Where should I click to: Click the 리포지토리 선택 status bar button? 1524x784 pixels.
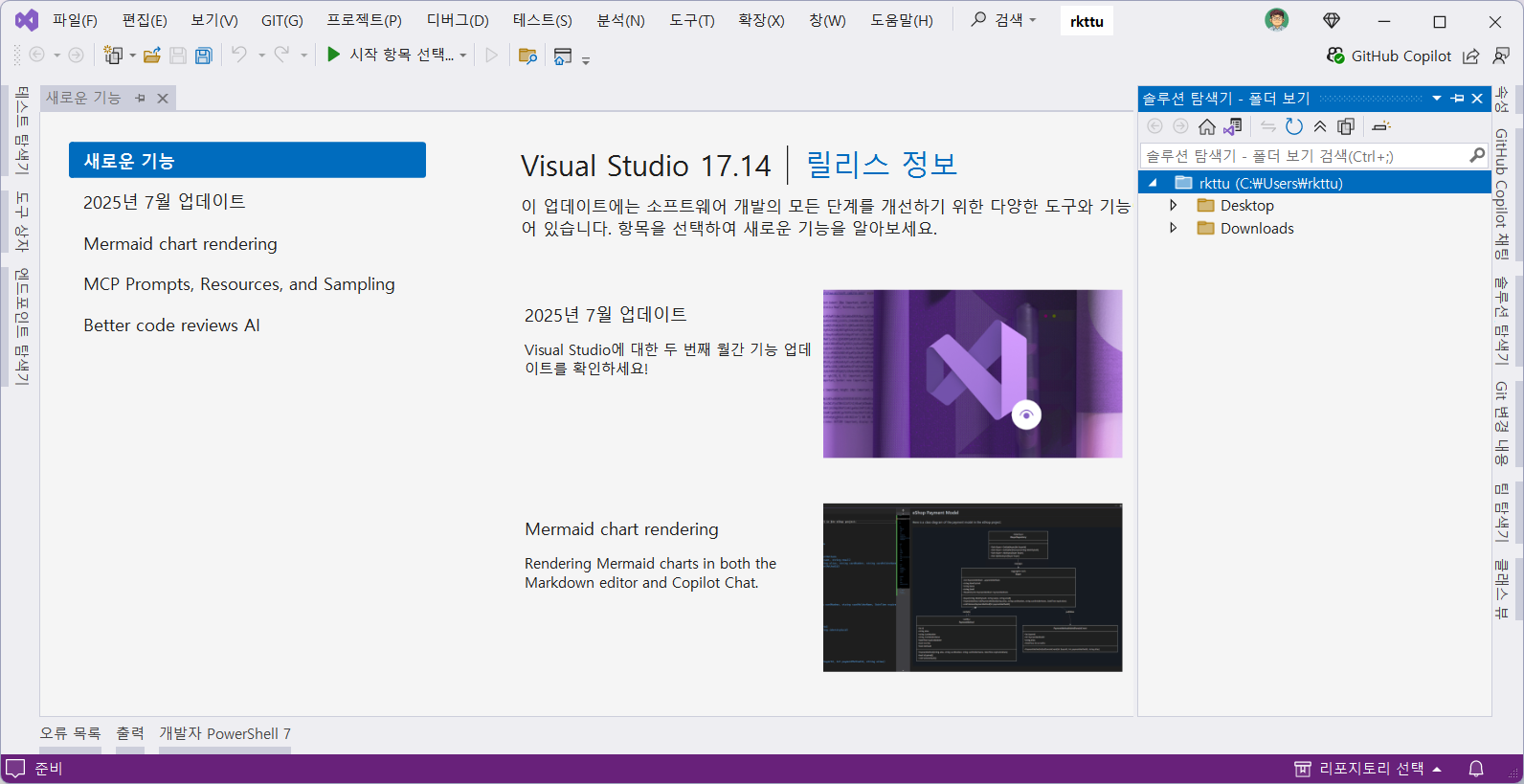tap(1368, 769)
